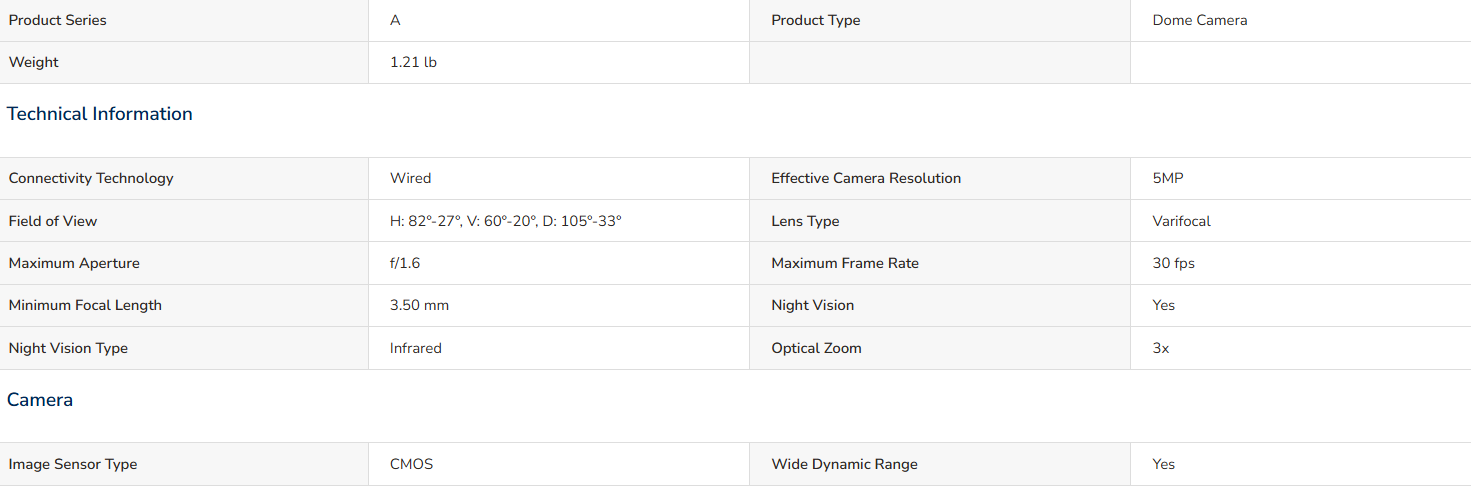Select the Infrared value cell
The width and height of the screenshot is (1471, 496).
coord(559,348)
